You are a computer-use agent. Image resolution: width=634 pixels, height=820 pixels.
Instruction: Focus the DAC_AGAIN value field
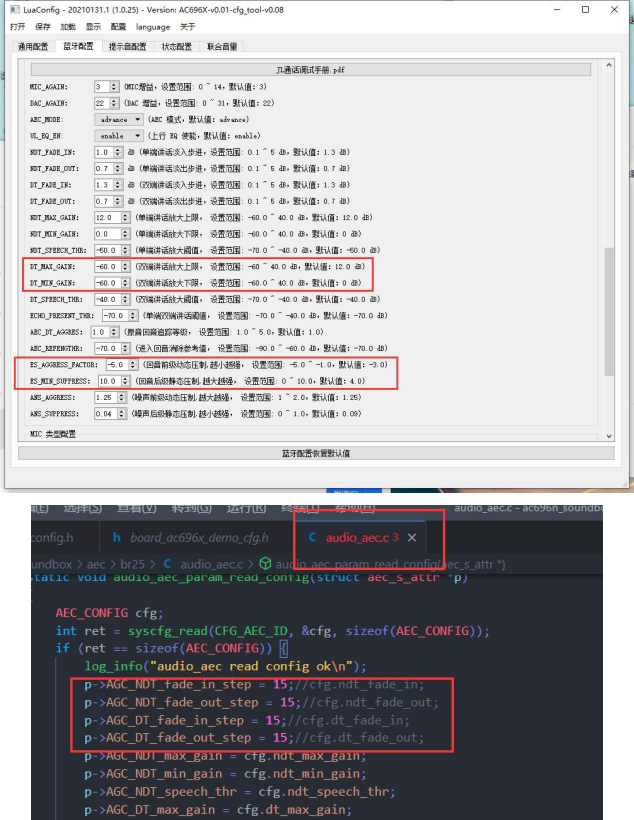coord(103,103)
